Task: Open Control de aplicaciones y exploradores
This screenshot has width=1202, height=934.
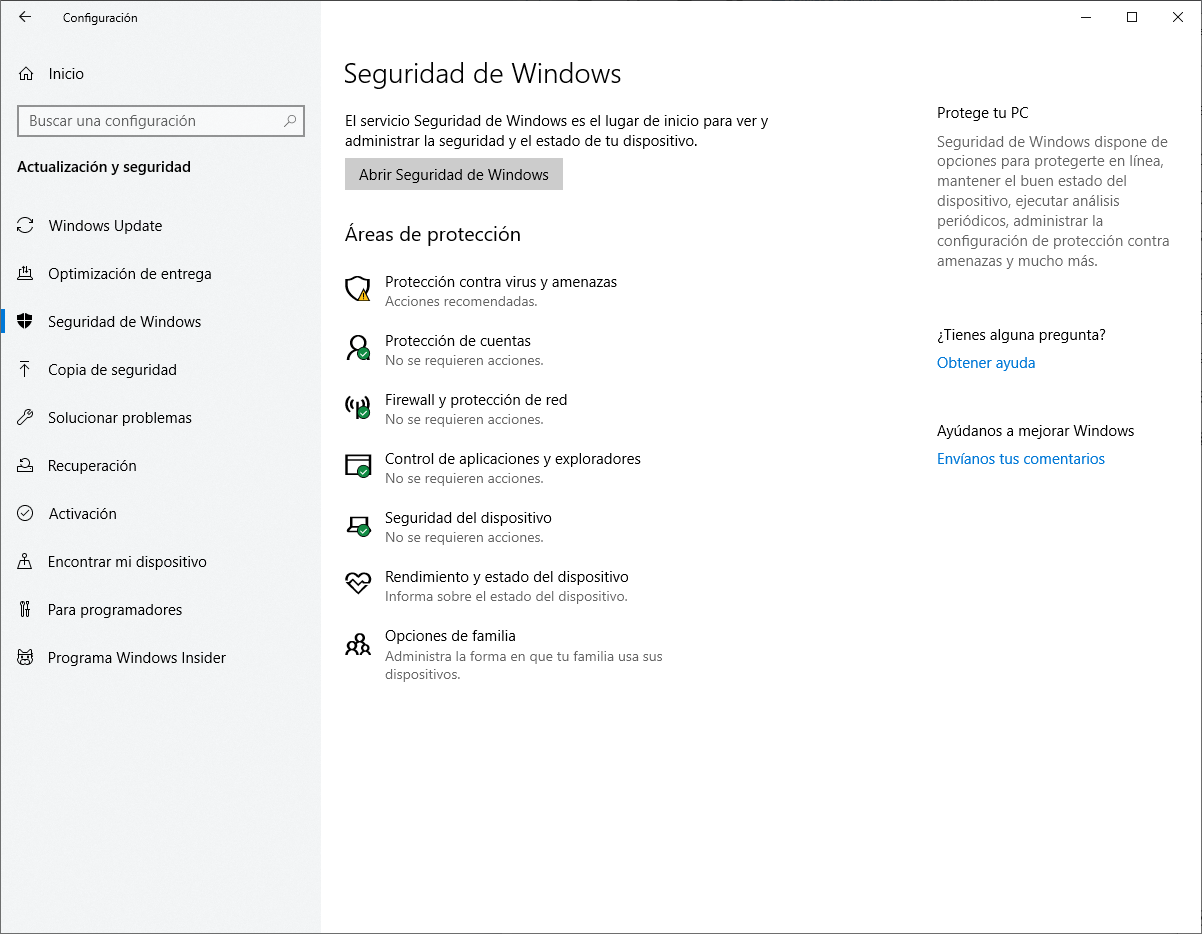Action: point(513,458)
